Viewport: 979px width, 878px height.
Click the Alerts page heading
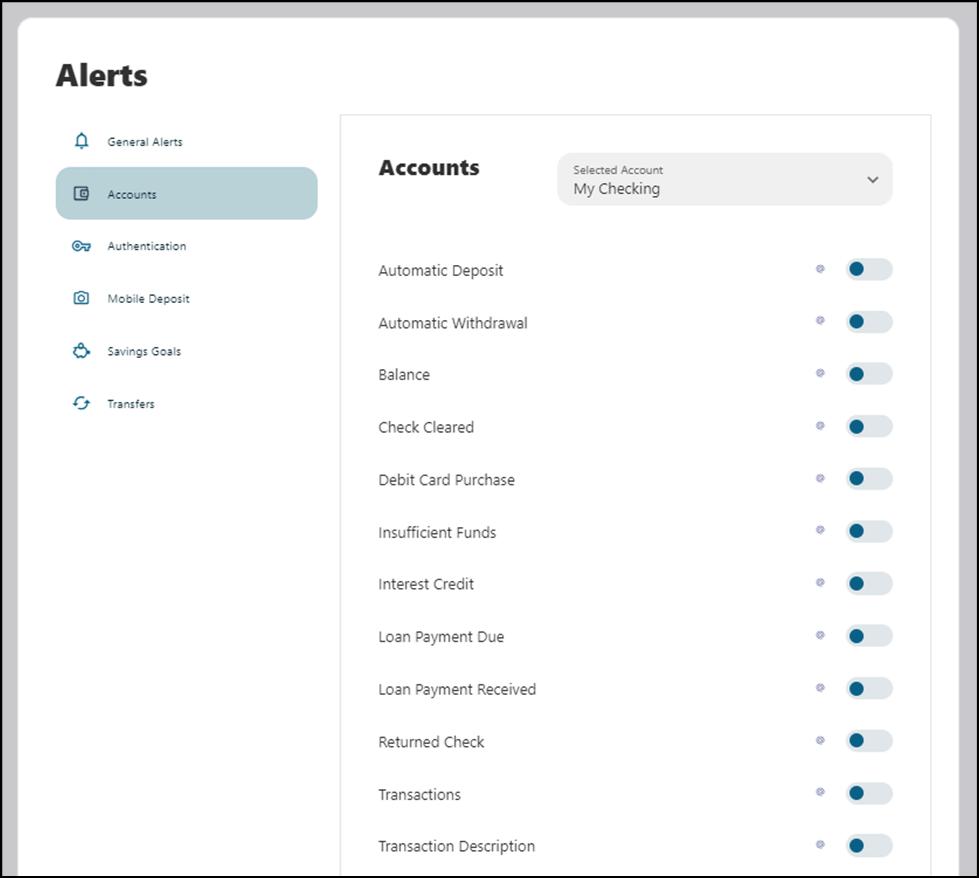coord(102,76)
